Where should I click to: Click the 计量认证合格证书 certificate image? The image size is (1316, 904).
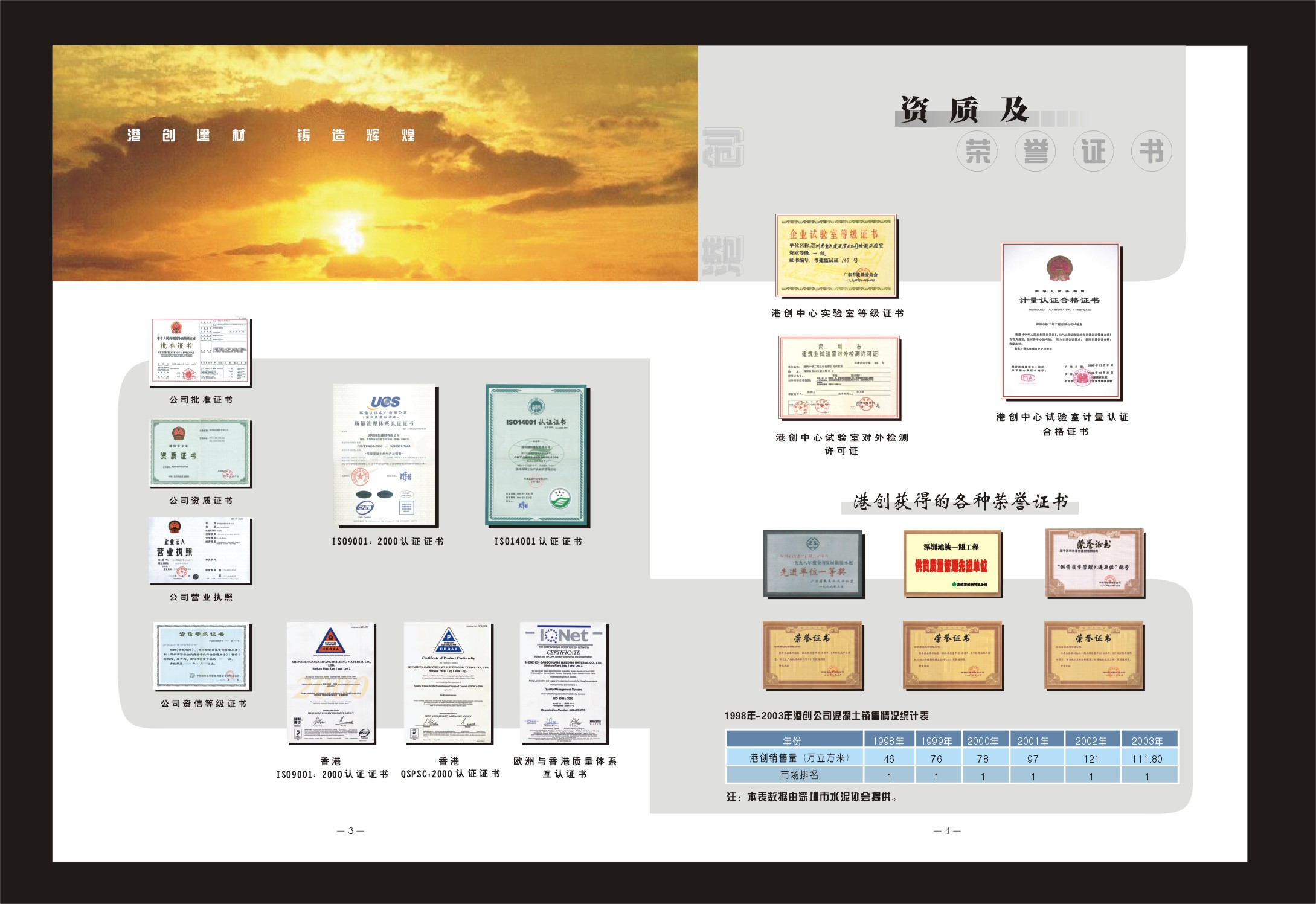(x=1061, y=321)
